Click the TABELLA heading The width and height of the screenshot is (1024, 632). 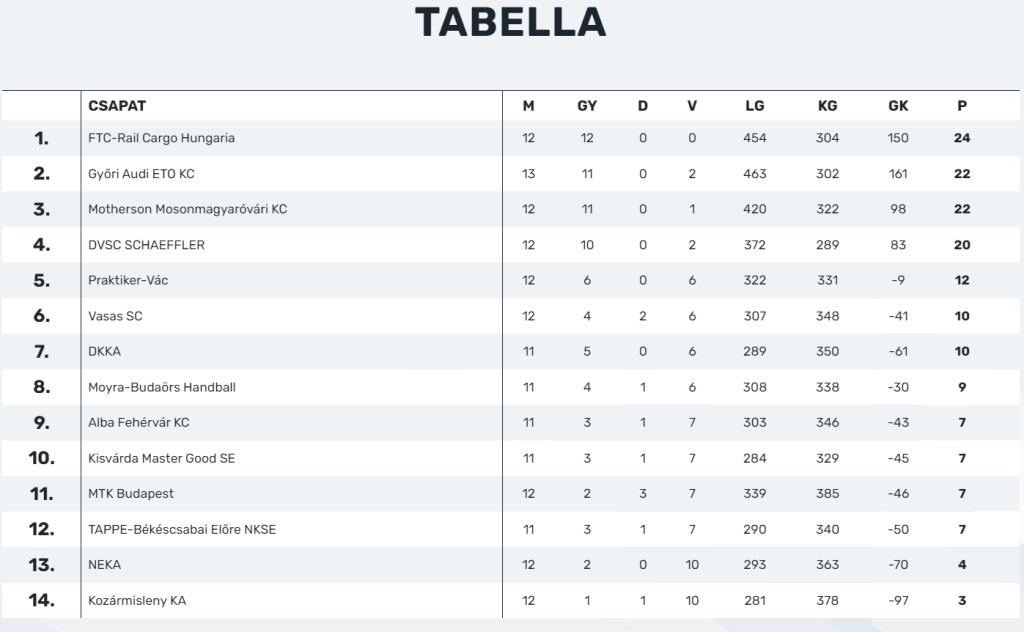(511, 22)
